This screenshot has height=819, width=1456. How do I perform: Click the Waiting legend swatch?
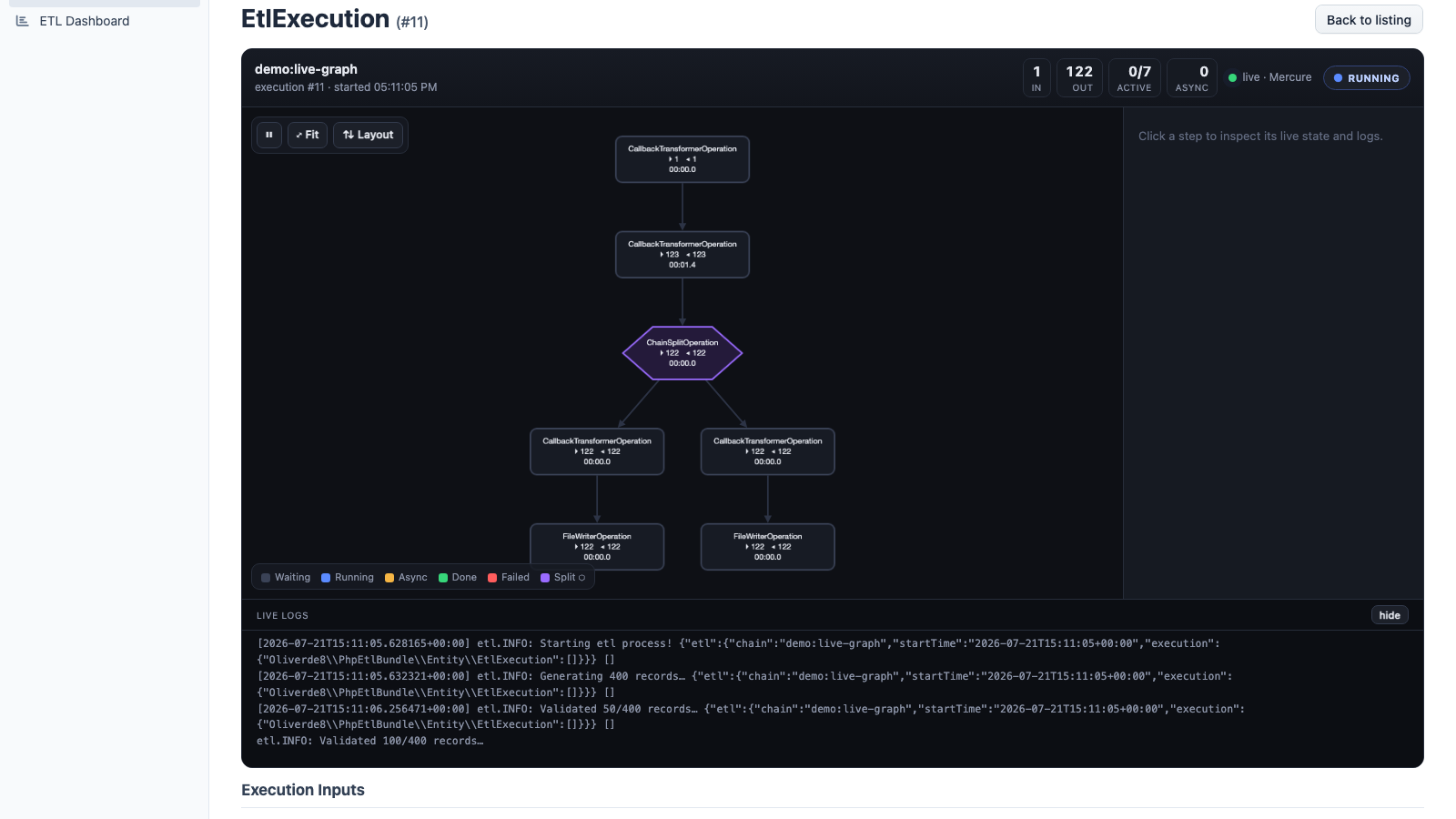pyautogui.click(x=266, y=578)
